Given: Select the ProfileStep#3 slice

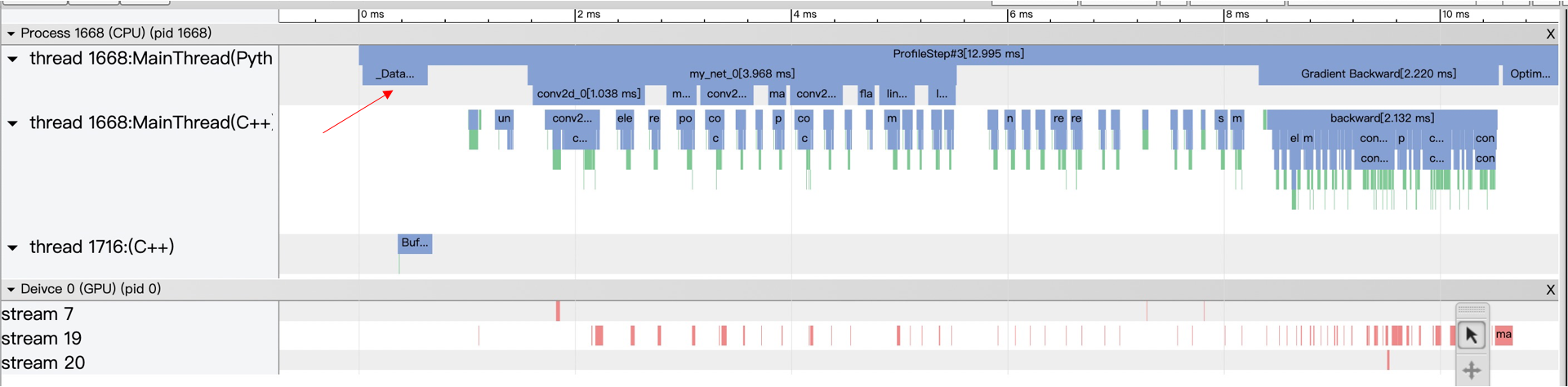Looking at the screenshot, I should pyautogui.click(x=957, y=54).
